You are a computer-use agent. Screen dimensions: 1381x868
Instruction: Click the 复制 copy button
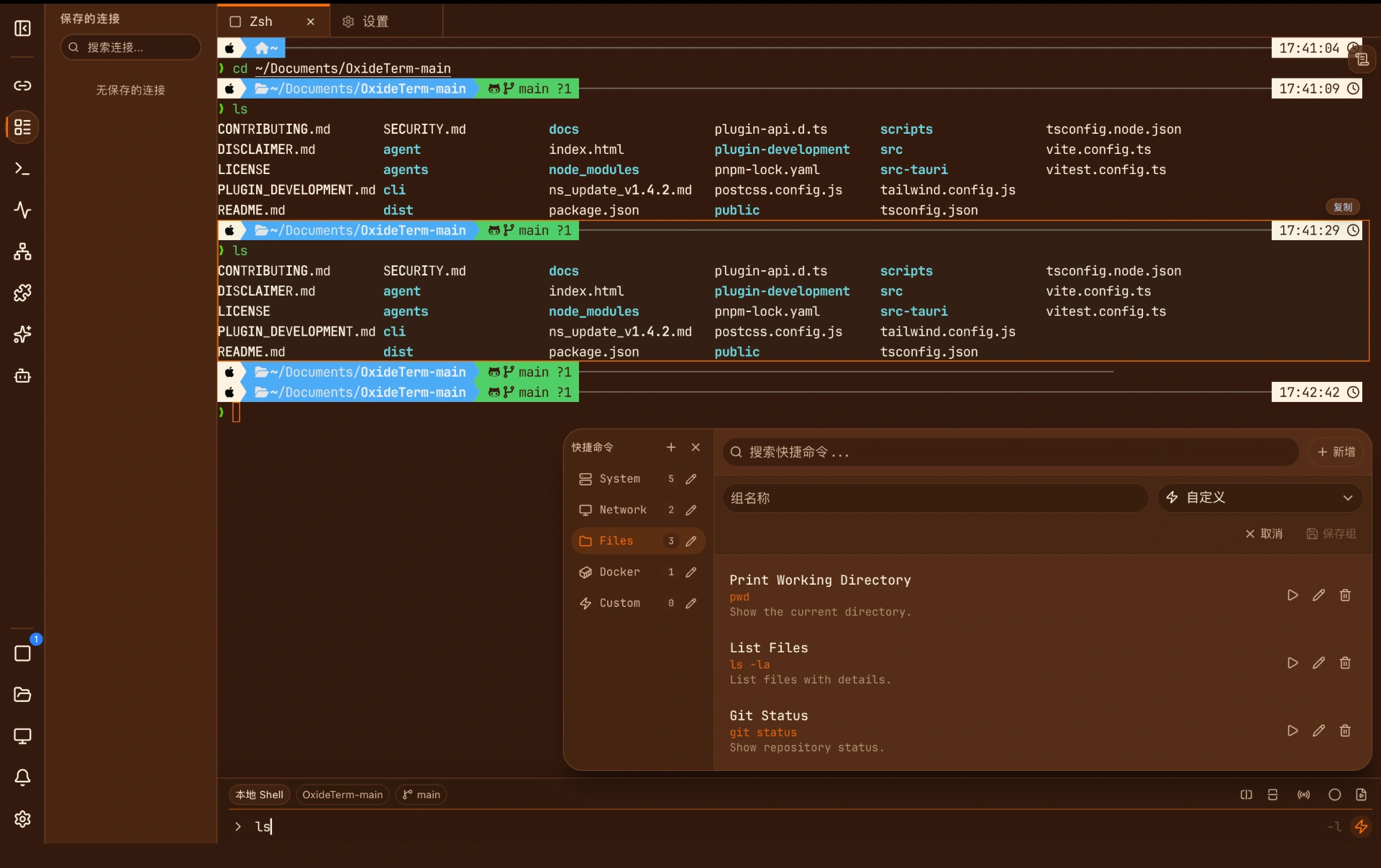coord(1342,207)
